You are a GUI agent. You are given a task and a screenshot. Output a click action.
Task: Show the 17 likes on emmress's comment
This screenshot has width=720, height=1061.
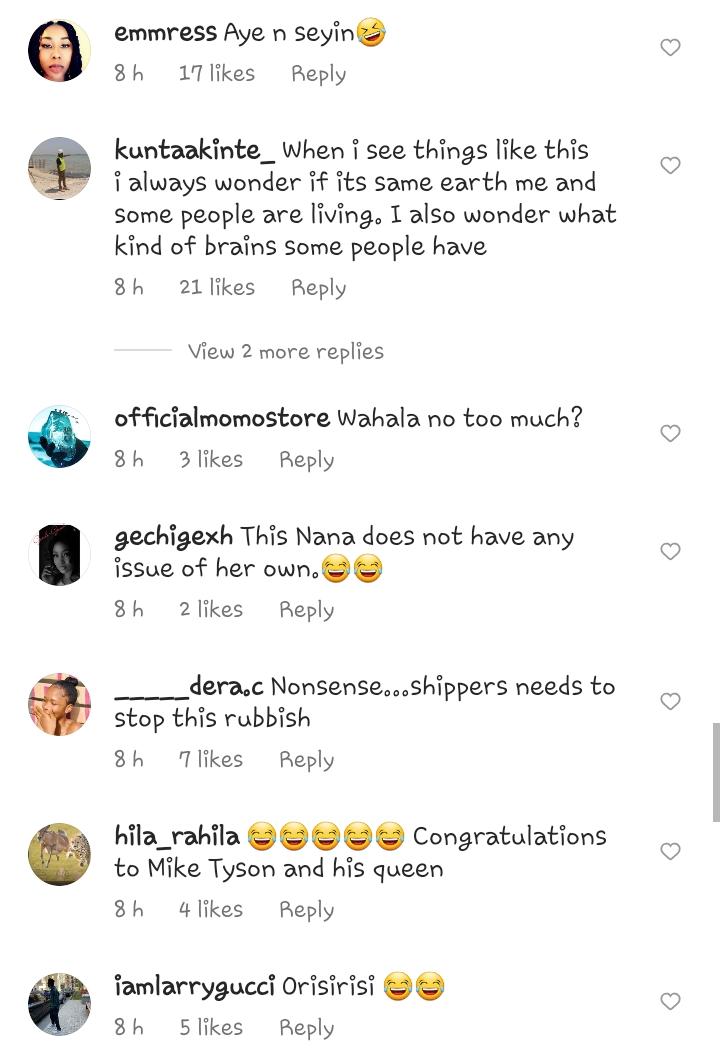tap(217, 73)
